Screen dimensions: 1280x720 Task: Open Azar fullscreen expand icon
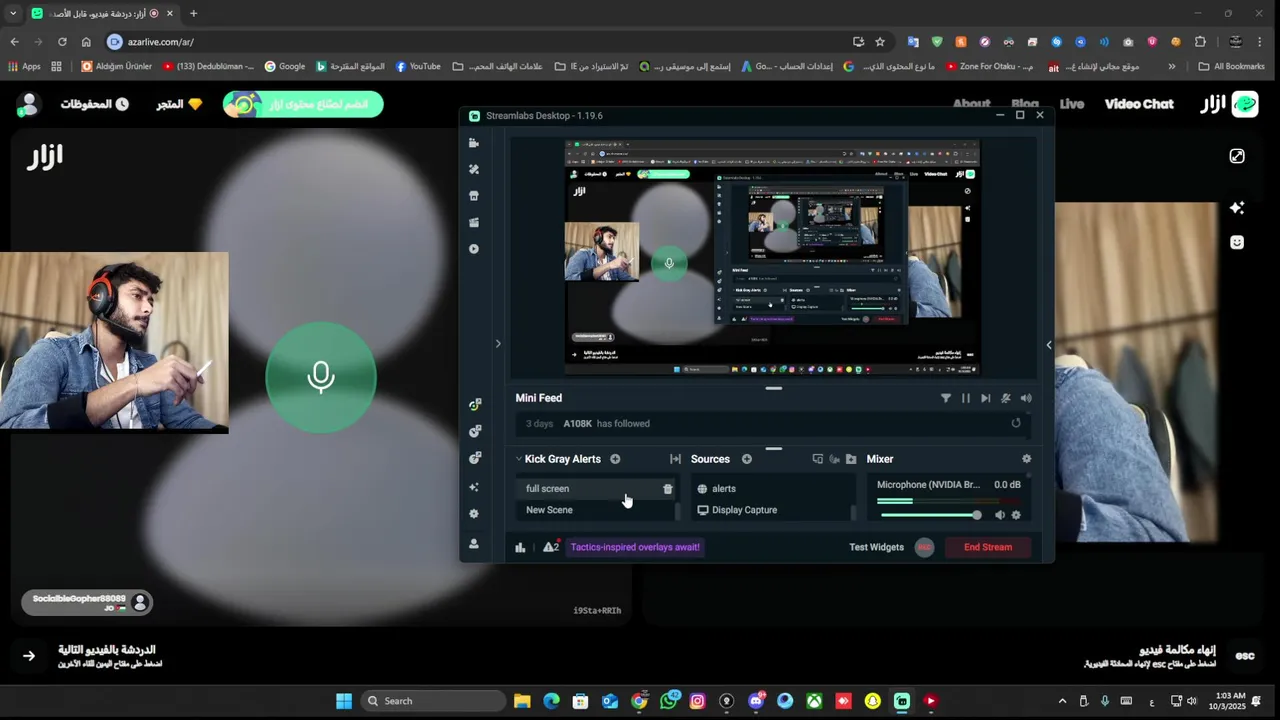1237,156
